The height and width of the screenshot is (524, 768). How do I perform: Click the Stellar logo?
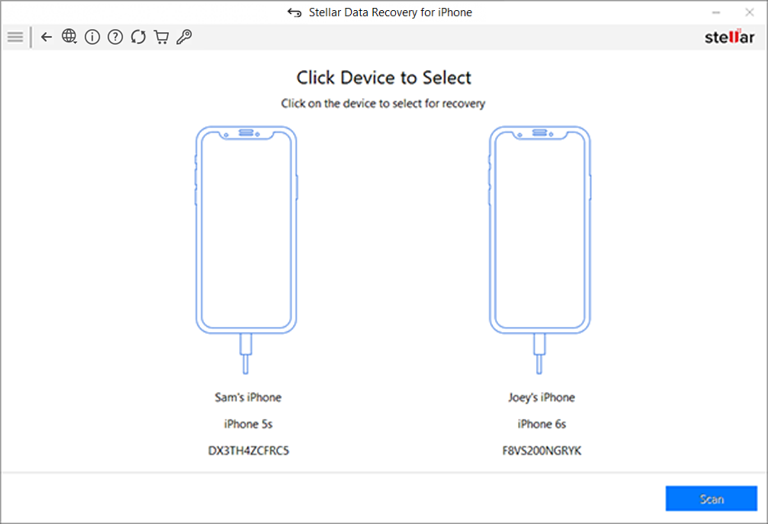pos(729,37)
